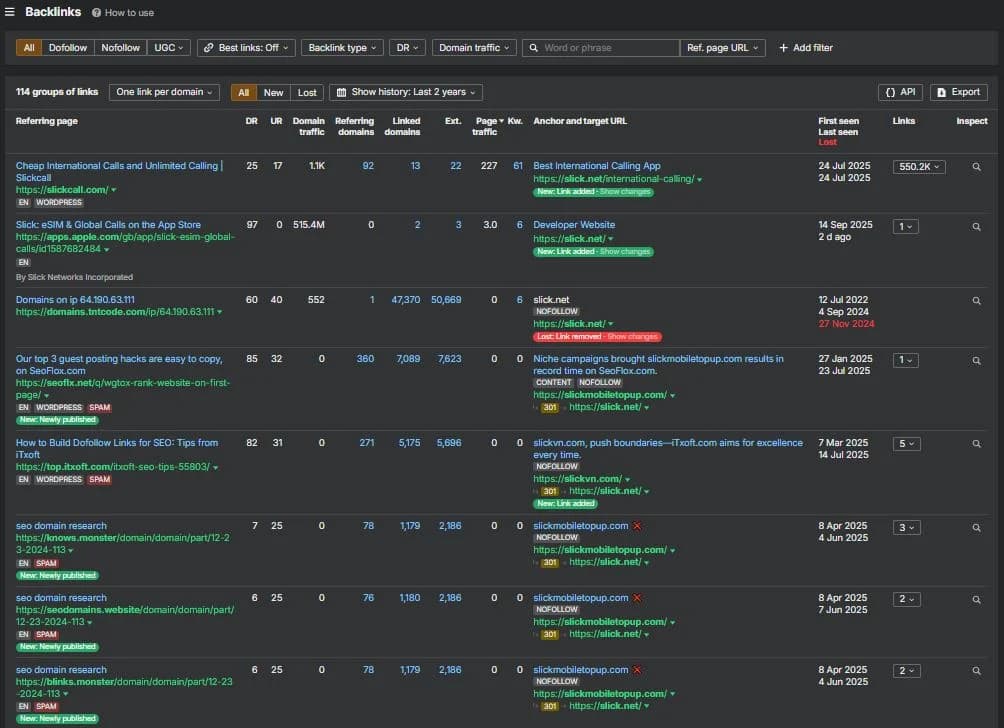Viewport: 1004px width, 728px height.
Task: Inspect the blinks.monster backlink row
Action: (x=976, y=671)
